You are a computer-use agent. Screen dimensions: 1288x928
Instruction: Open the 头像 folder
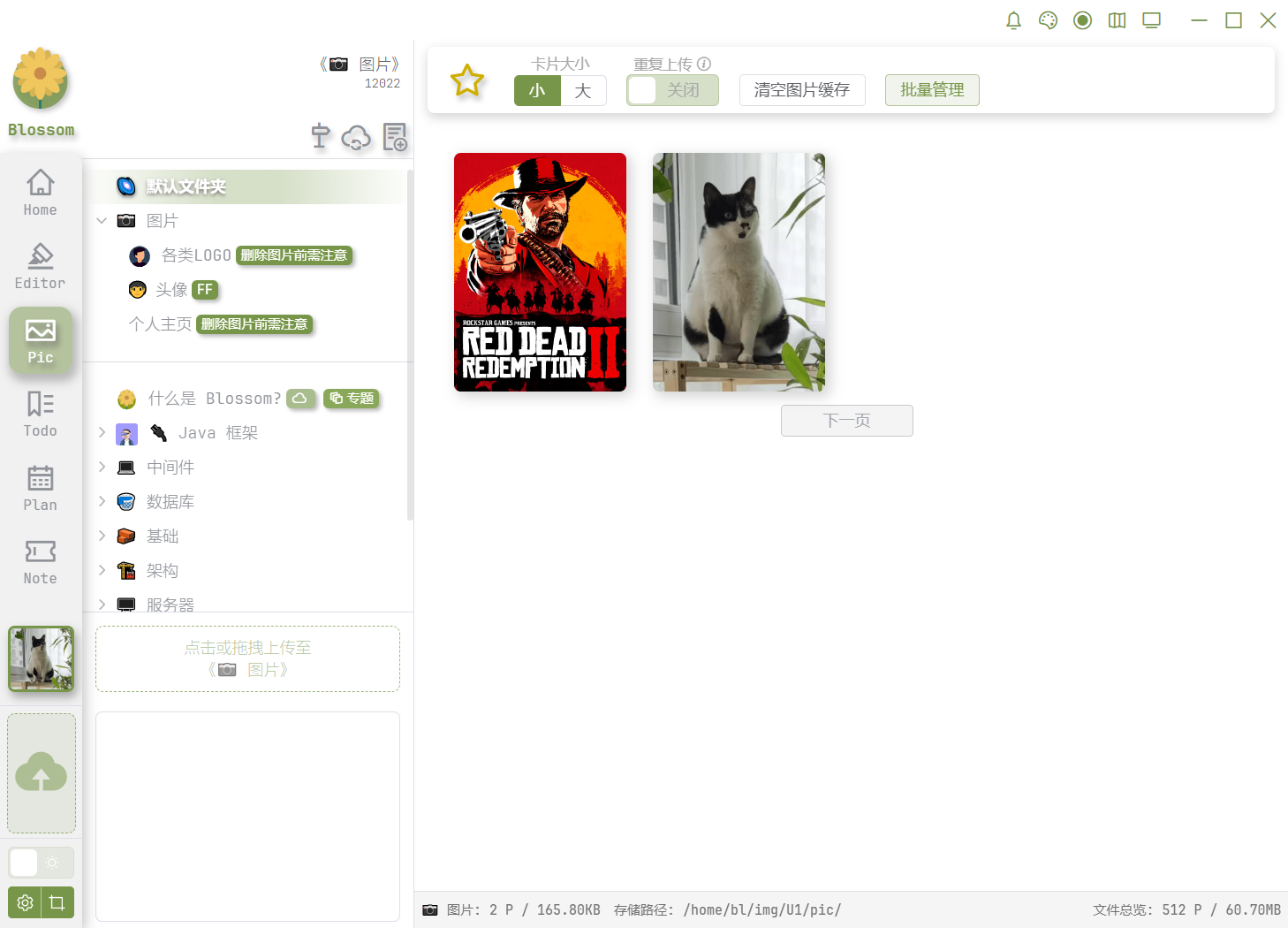(x=171, y=290)
